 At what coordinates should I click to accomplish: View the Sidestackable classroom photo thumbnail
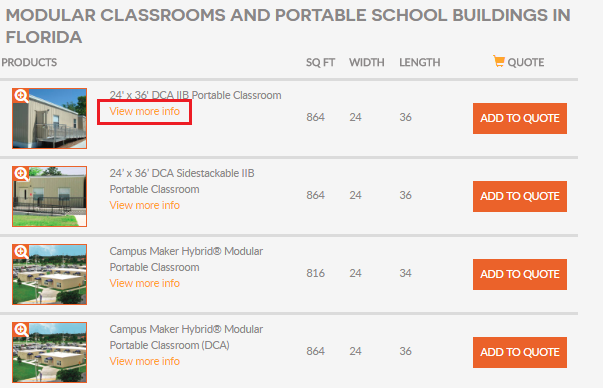(50, 196)
